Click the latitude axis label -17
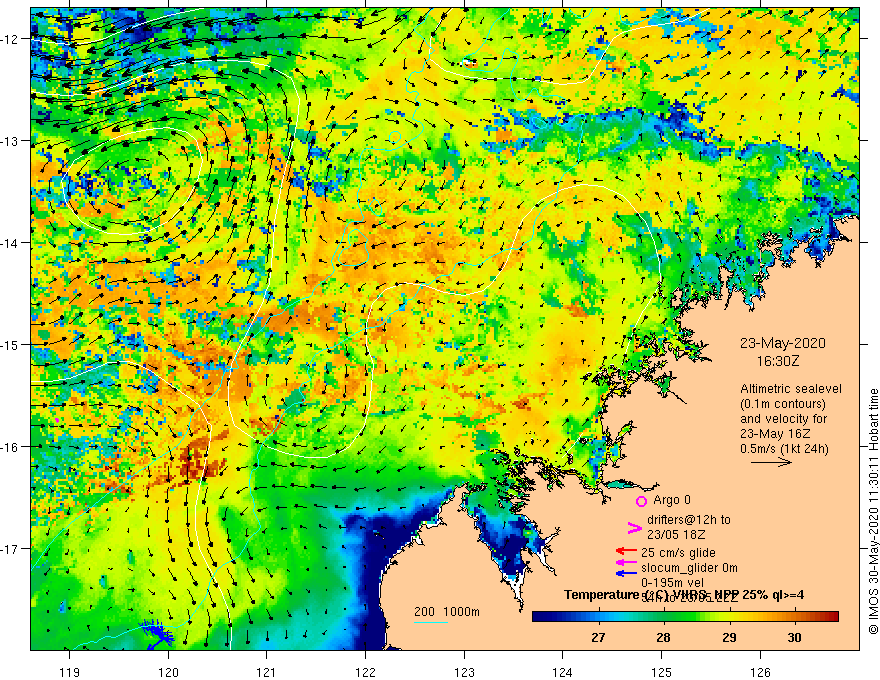Viewport: 880px width, 680px height. pos(11,548)
